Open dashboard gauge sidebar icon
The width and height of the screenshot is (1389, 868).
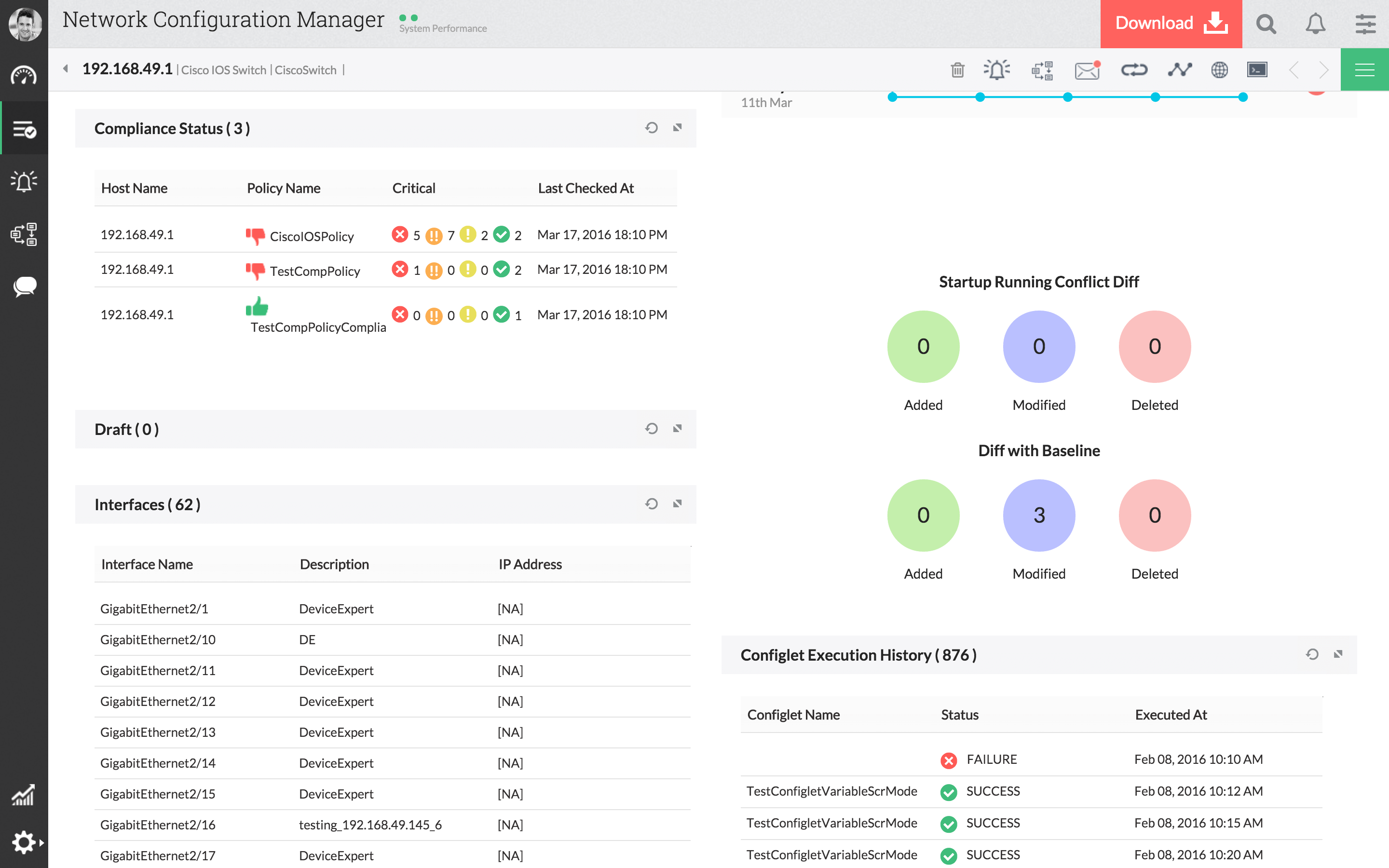pos(24,76)
